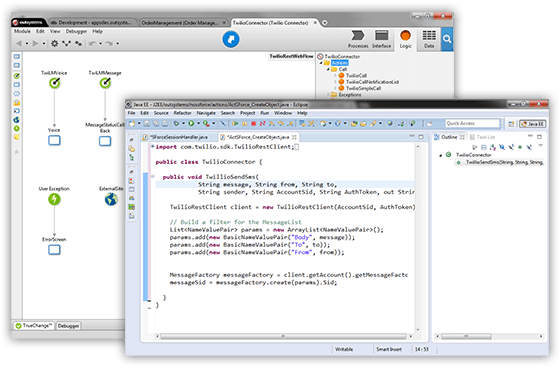This screenshot has width=560, height=368.
Task: Expand the folded import block in editor
Action: tap(152, 146)
